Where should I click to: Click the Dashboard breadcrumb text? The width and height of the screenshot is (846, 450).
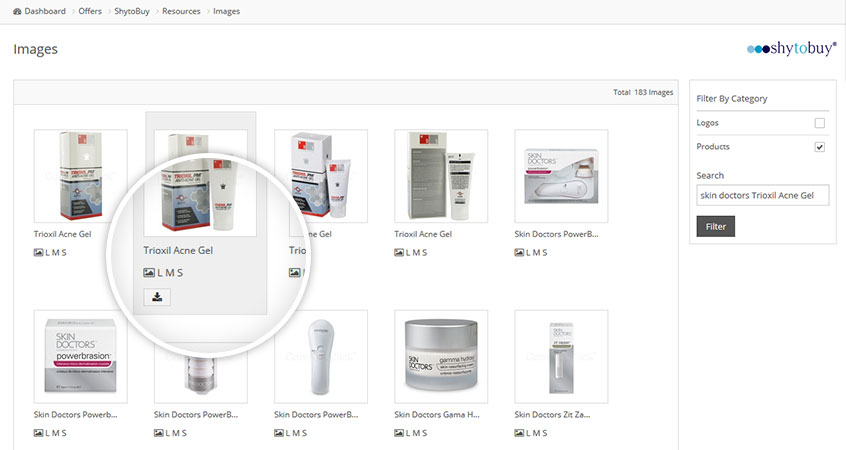[45, 11]
